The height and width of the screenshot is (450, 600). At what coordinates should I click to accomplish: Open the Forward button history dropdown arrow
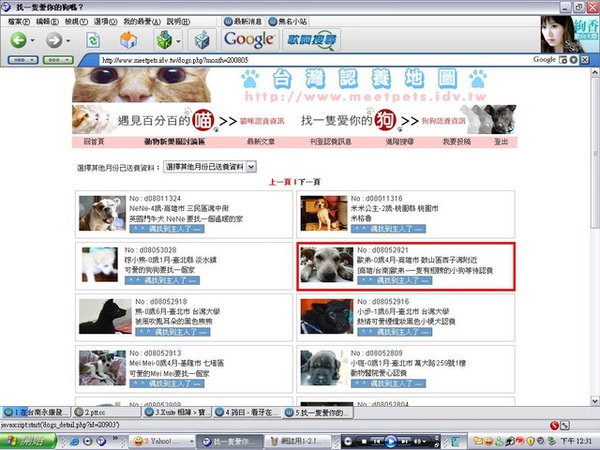(68, 40)
